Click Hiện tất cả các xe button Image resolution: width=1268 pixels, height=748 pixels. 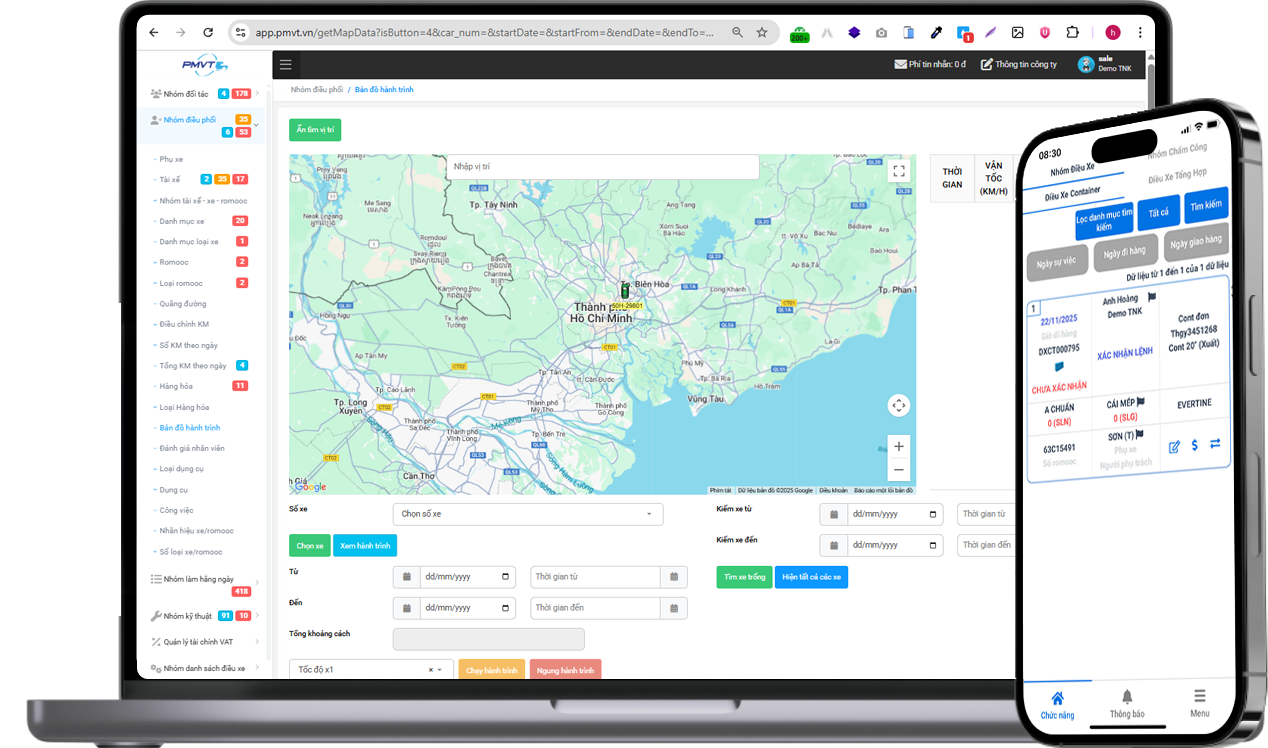[811, 577]
